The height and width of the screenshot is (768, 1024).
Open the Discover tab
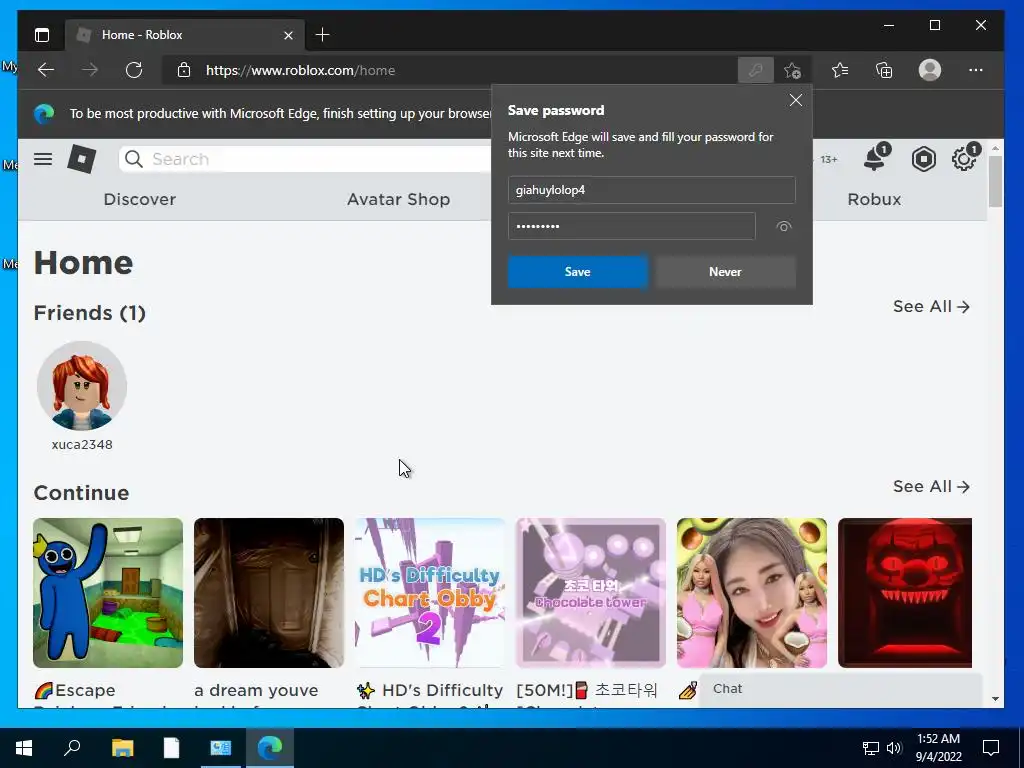tap(140, 199)
